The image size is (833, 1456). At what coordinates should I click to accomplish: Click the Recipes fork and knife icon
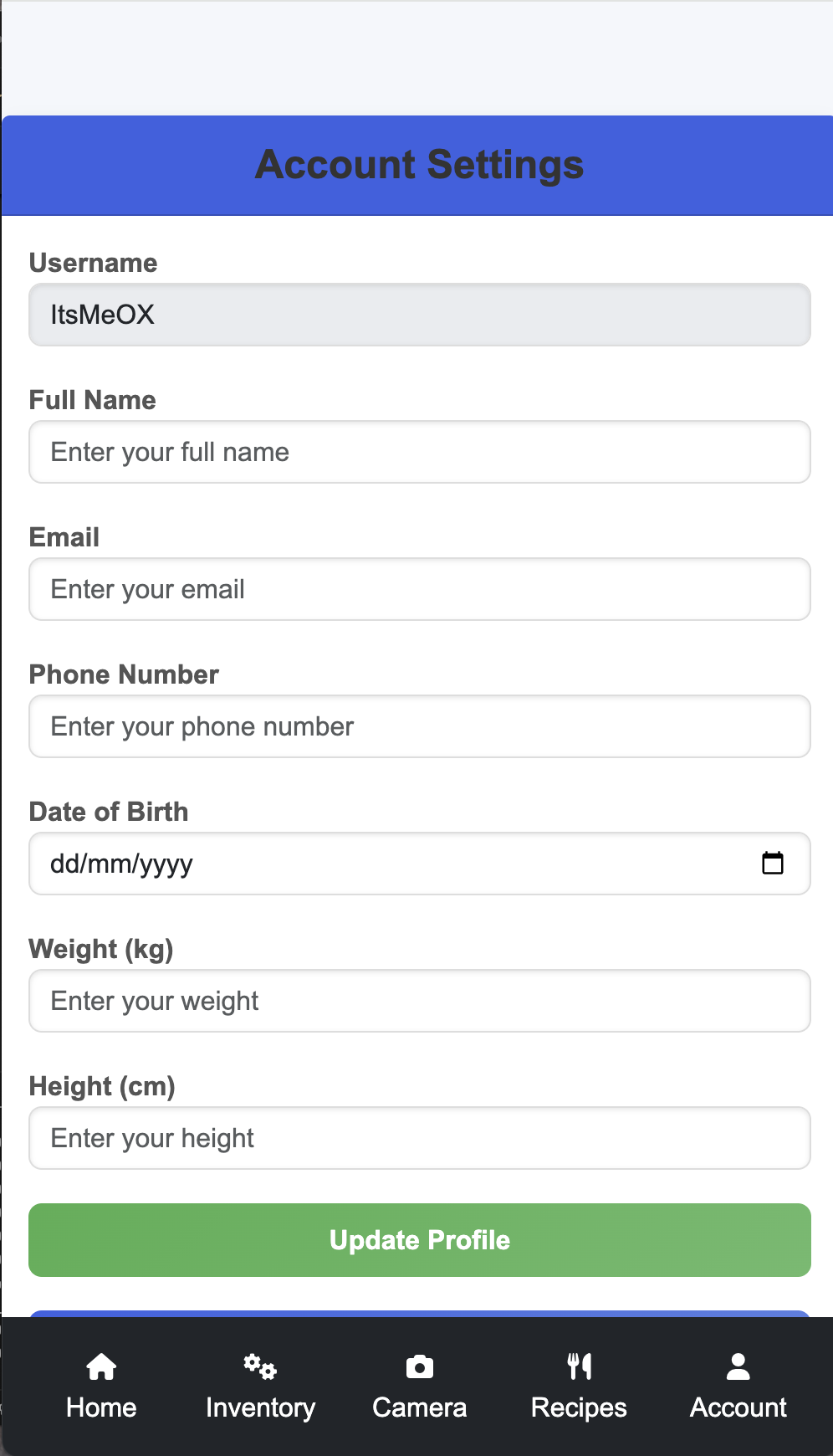579,1366
